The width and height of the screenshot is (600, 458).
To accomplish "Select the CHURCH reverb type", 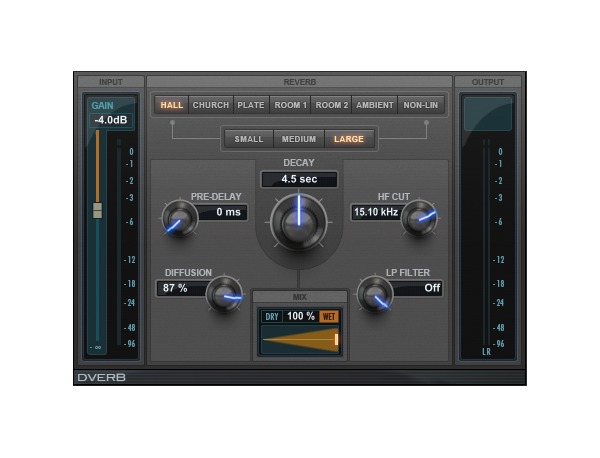I will pos(211,105).
